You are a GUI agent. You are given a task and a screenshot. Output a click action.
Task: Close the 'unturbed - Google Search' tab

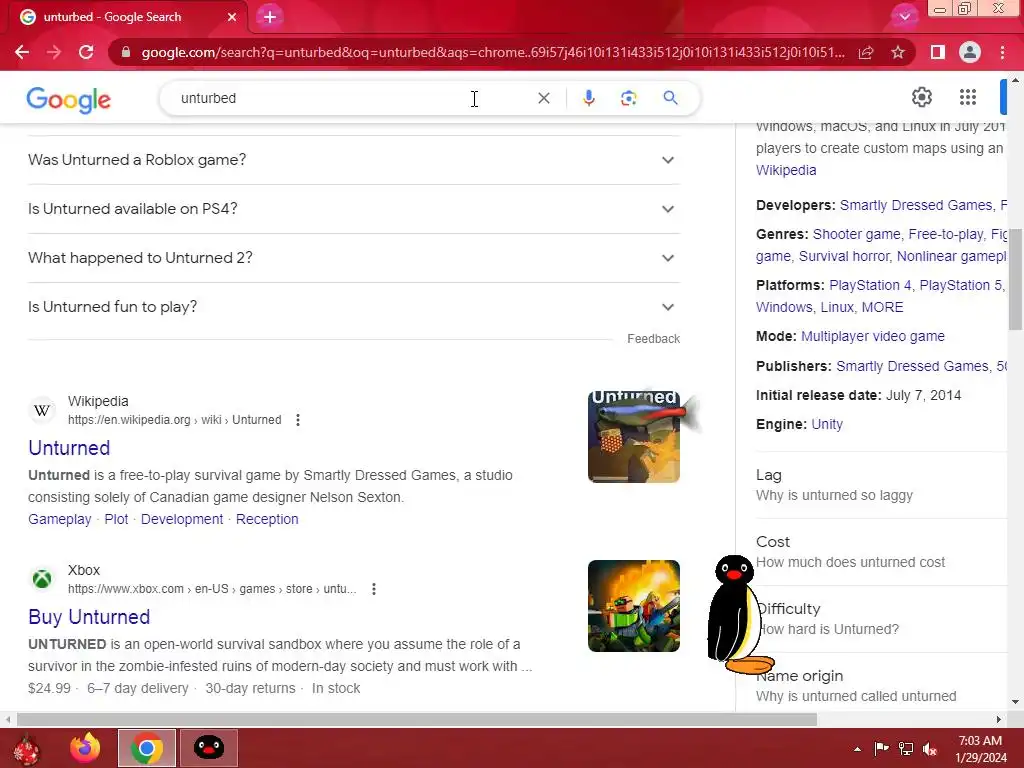232,17
